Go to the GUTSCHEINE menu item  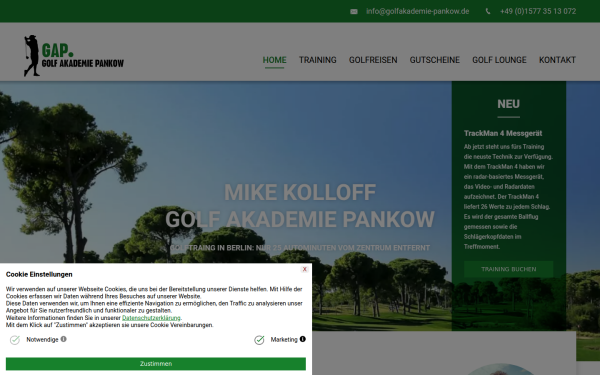point(435,60)
